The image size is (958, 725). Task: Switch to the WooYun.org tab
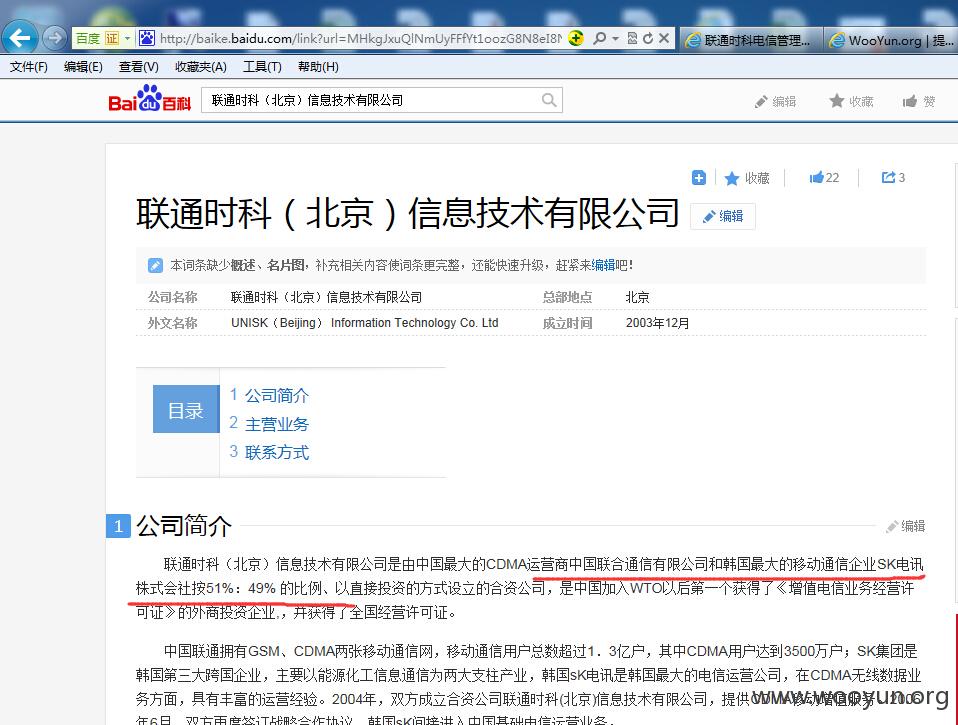[x=891, y=40]
